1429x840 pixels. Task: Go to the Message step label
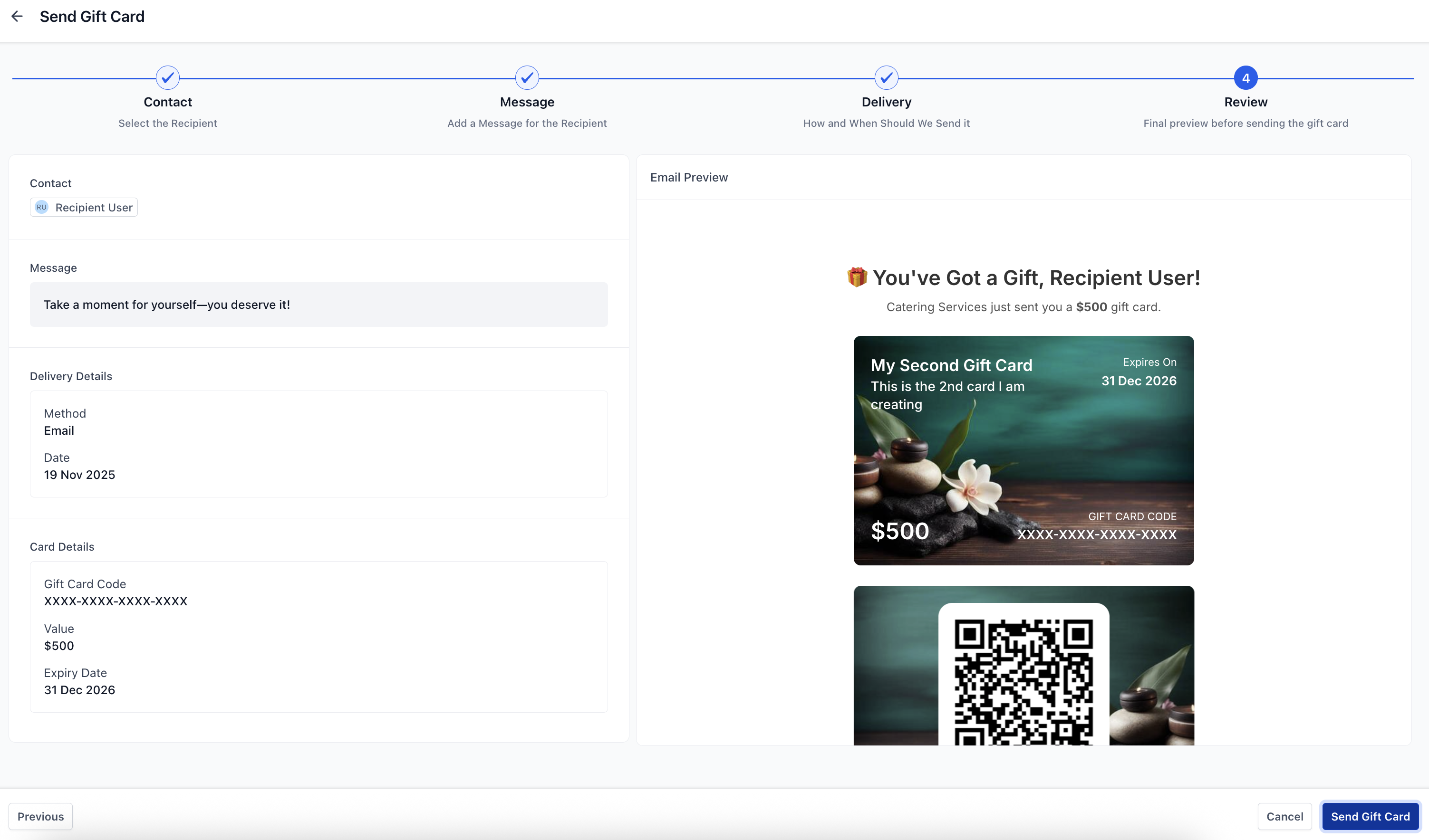(x=527, y=102)
